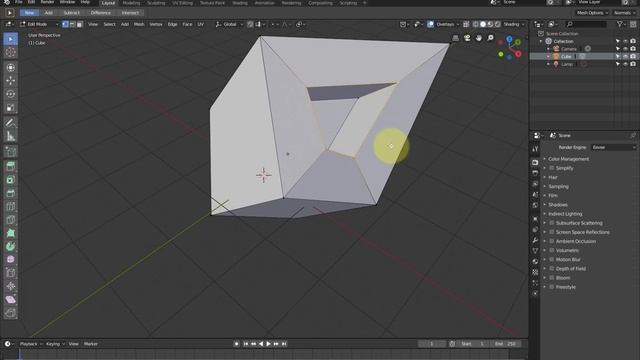The height and width of the screenshot is (360, 640).
Task: Click the Subtract selection mode button
Action: coord(71,13)
